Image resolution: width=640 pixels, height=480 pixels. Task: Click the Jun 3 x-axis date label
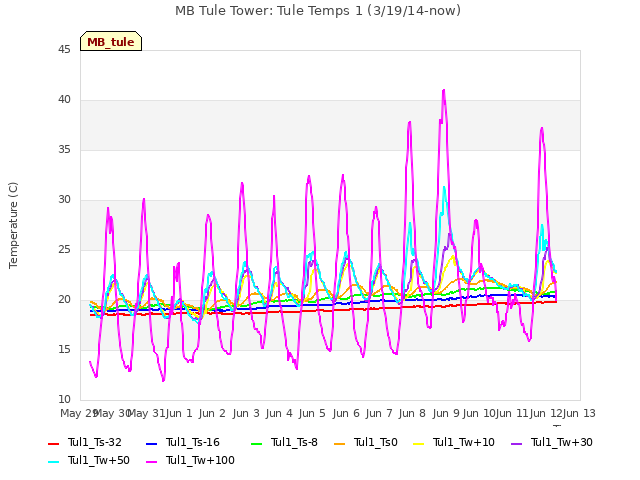click(x=246, y=413)
